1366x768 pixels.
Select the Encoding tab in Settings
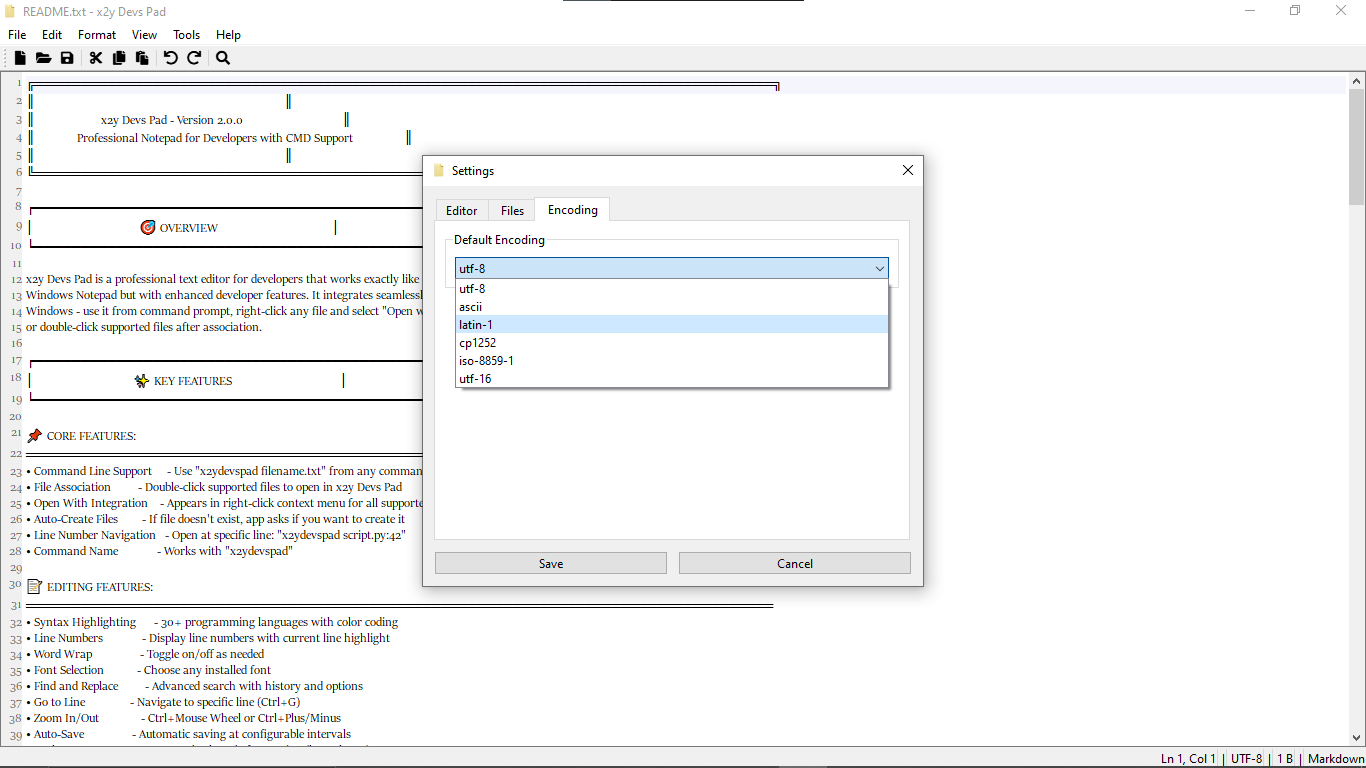coord(573,209)
